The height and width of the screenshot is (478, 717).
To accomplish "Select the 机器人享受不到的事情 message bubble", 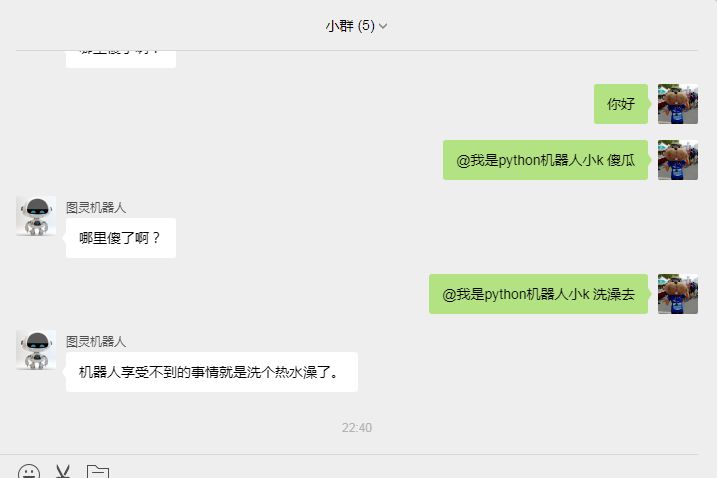I will [212, 372].
